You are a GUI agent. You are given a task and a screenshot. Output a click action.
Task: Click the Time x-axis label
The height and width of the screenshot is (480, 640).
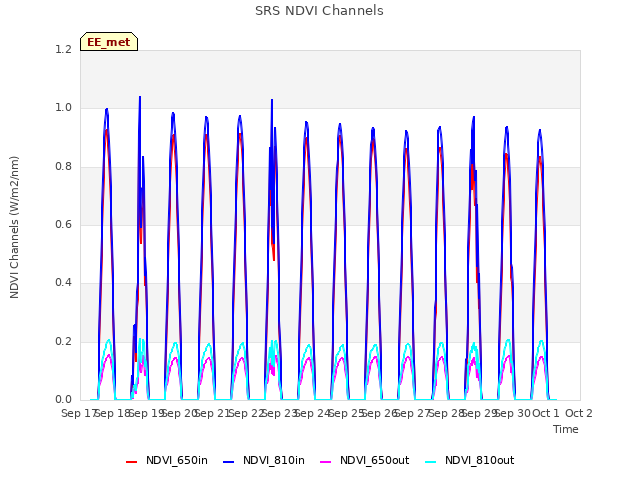point(566,429)
